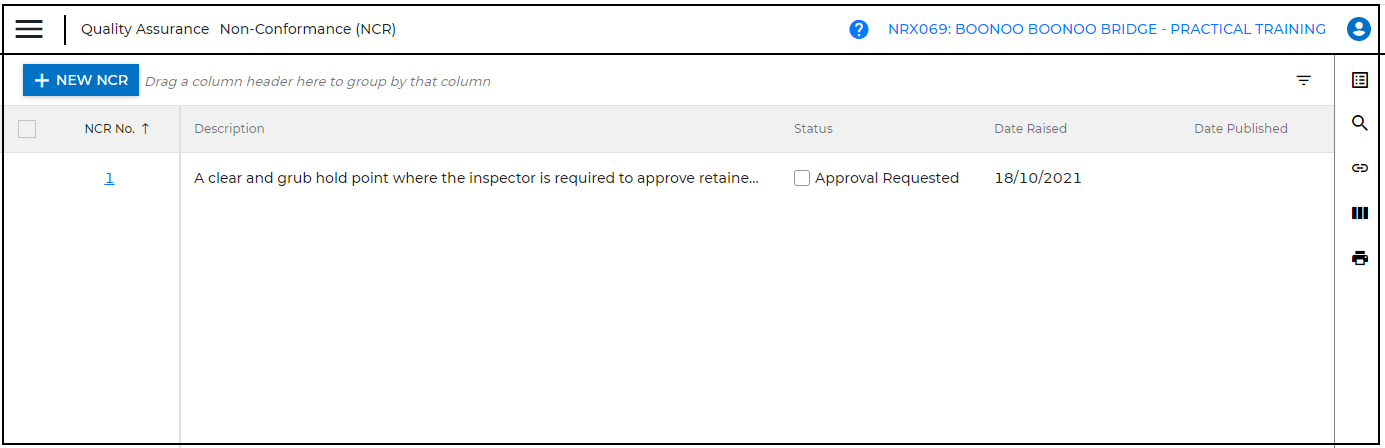Click the search magnifier sidebar icon

pos(1359,123)
